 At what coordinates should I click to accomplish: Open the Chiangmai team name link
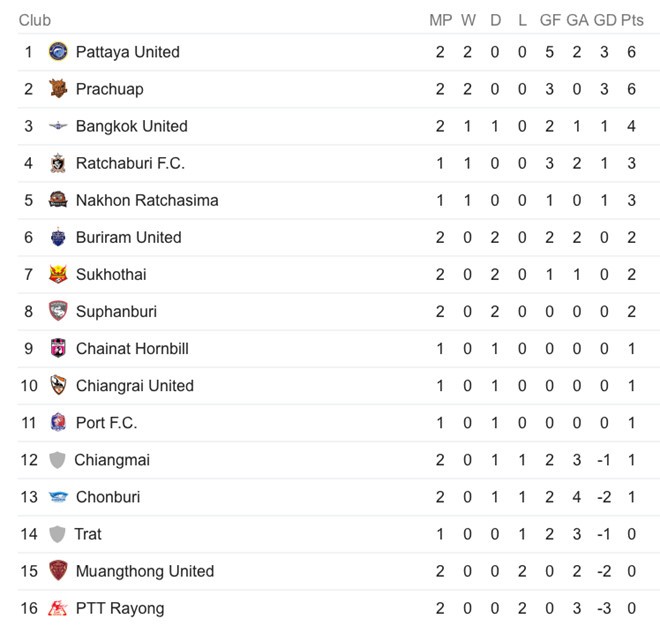[x=112, y=460]
